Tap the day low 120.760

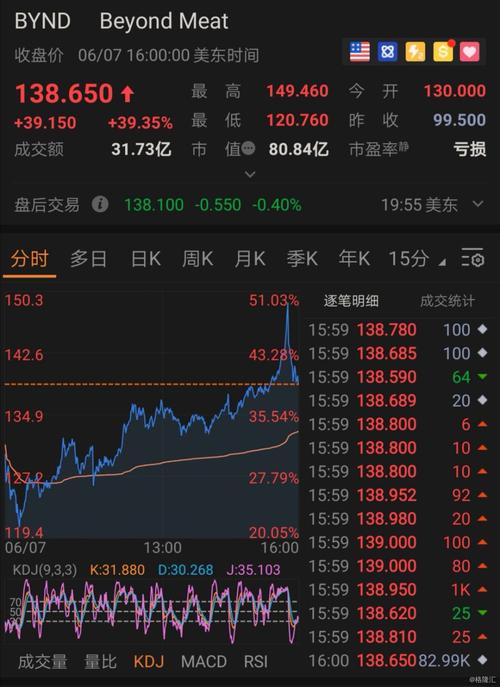pyautogui.click(x=297, y=120)
